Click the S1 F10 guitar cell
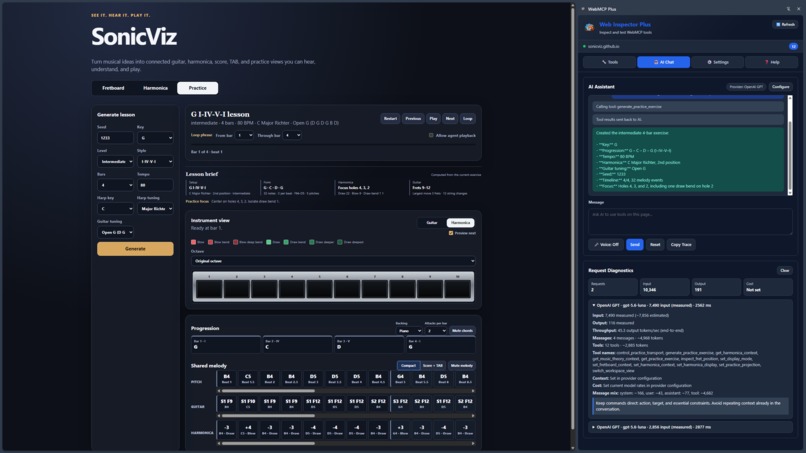This screenshot has height=453, width=806. [248, 404]
